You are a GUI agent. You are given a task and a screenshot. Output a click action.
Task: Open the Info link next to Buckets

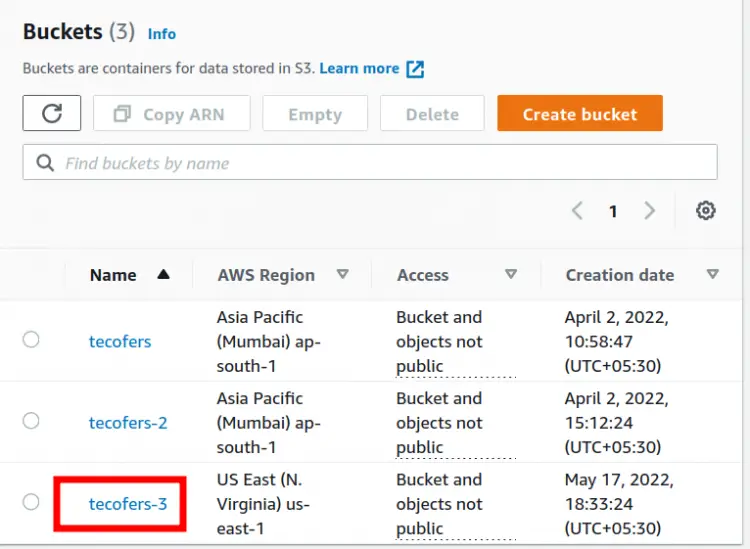point(162,34)
